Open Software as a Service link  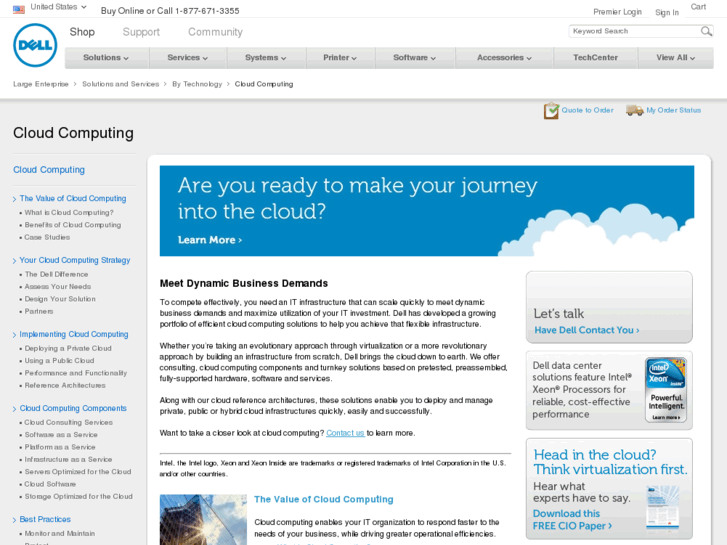point(61,435)
